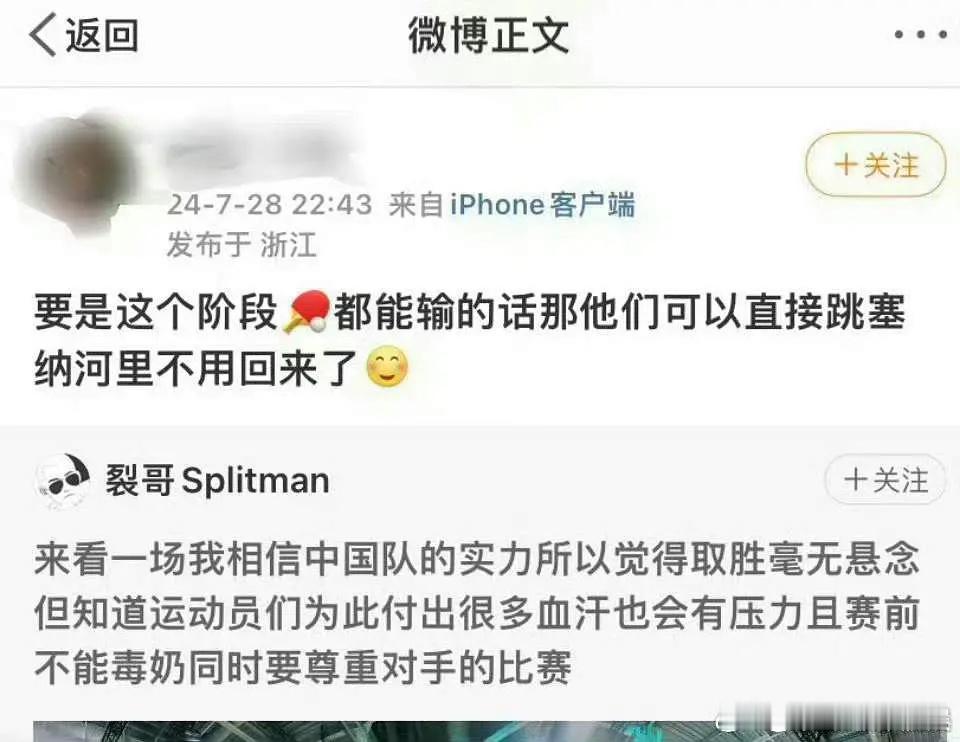
Task: Tap the 微博正文 page title
Action: [x=489, y=36]
